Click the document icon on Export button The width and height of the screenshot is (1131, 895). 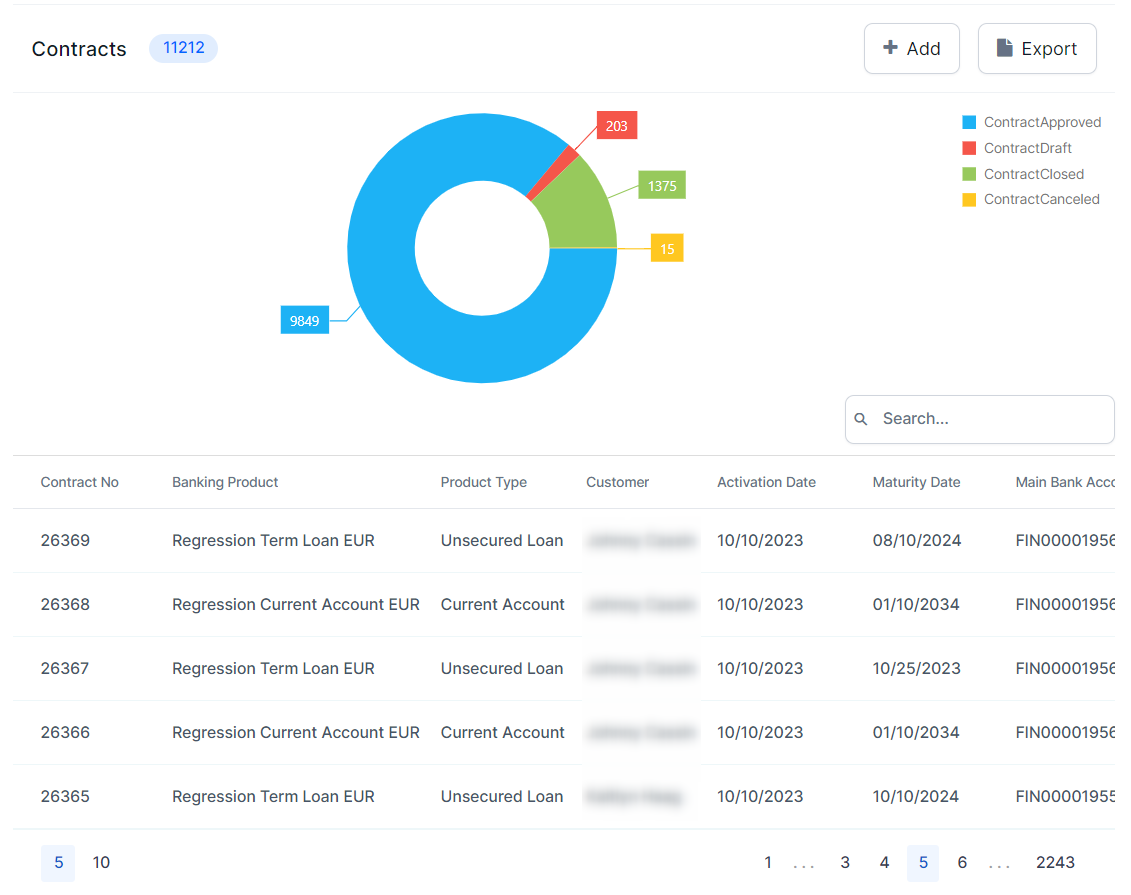1005,48
